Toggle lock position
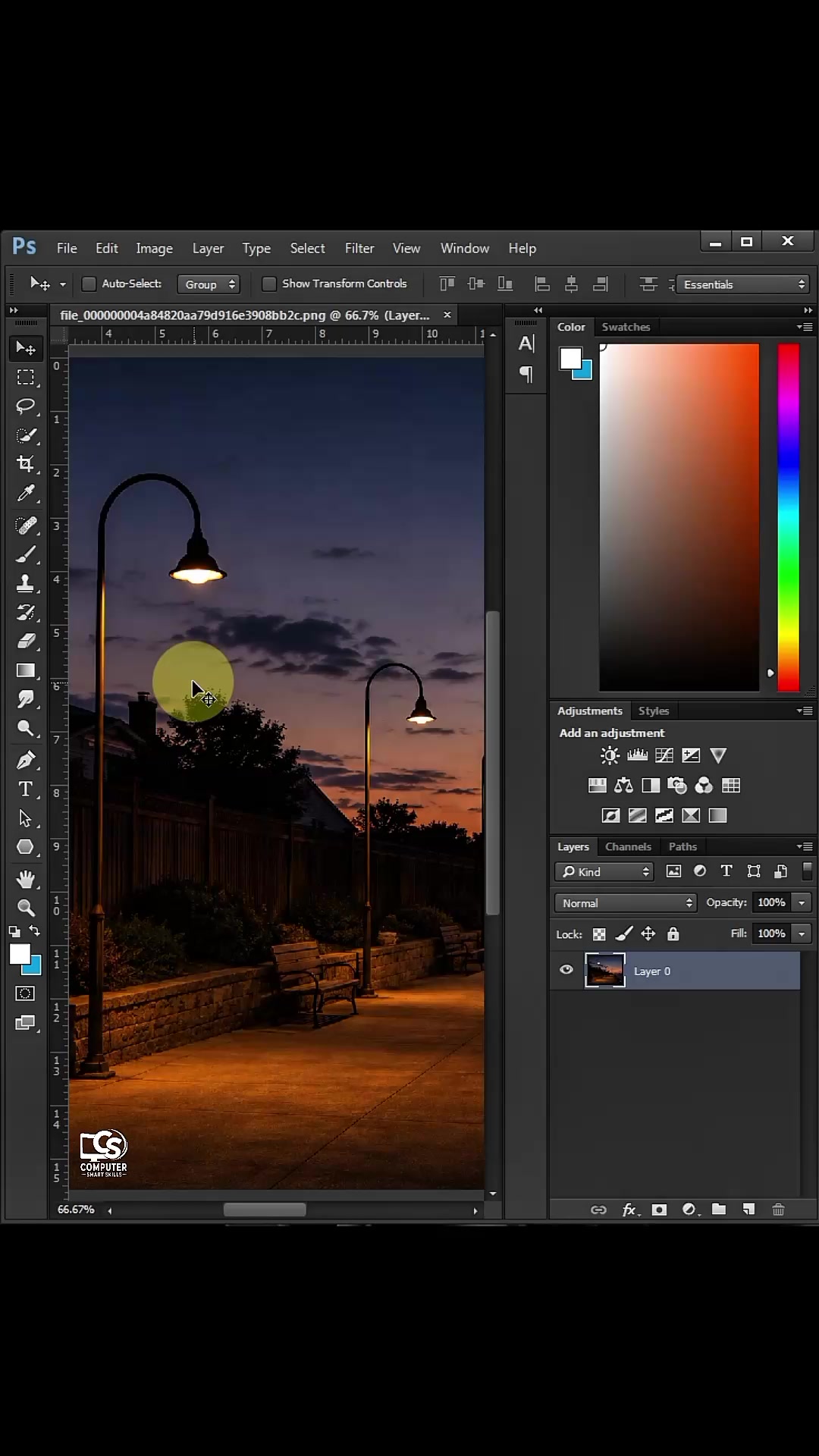The height and width of the screenshot is (1456, 819). point(648,934)
